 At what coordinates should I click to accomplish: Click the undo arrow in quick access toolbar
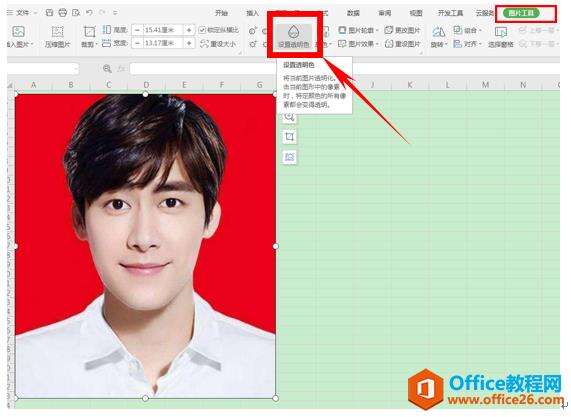(89, 13)
